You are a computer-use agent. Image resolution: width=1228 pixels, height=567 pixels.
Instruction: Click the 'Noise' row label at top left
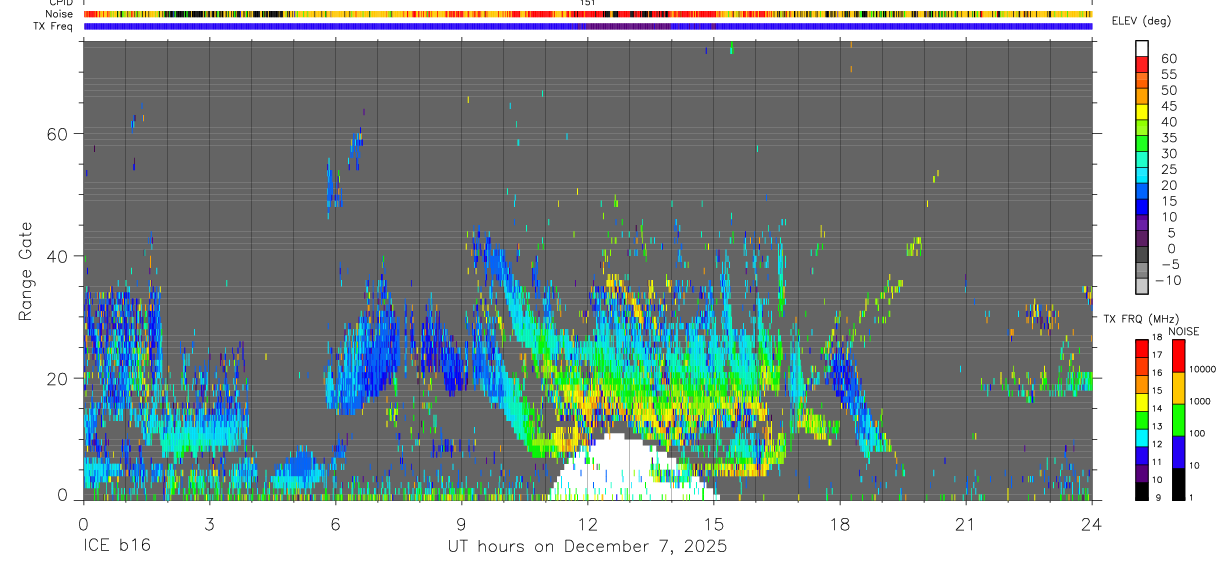click(x=59, y=14)
